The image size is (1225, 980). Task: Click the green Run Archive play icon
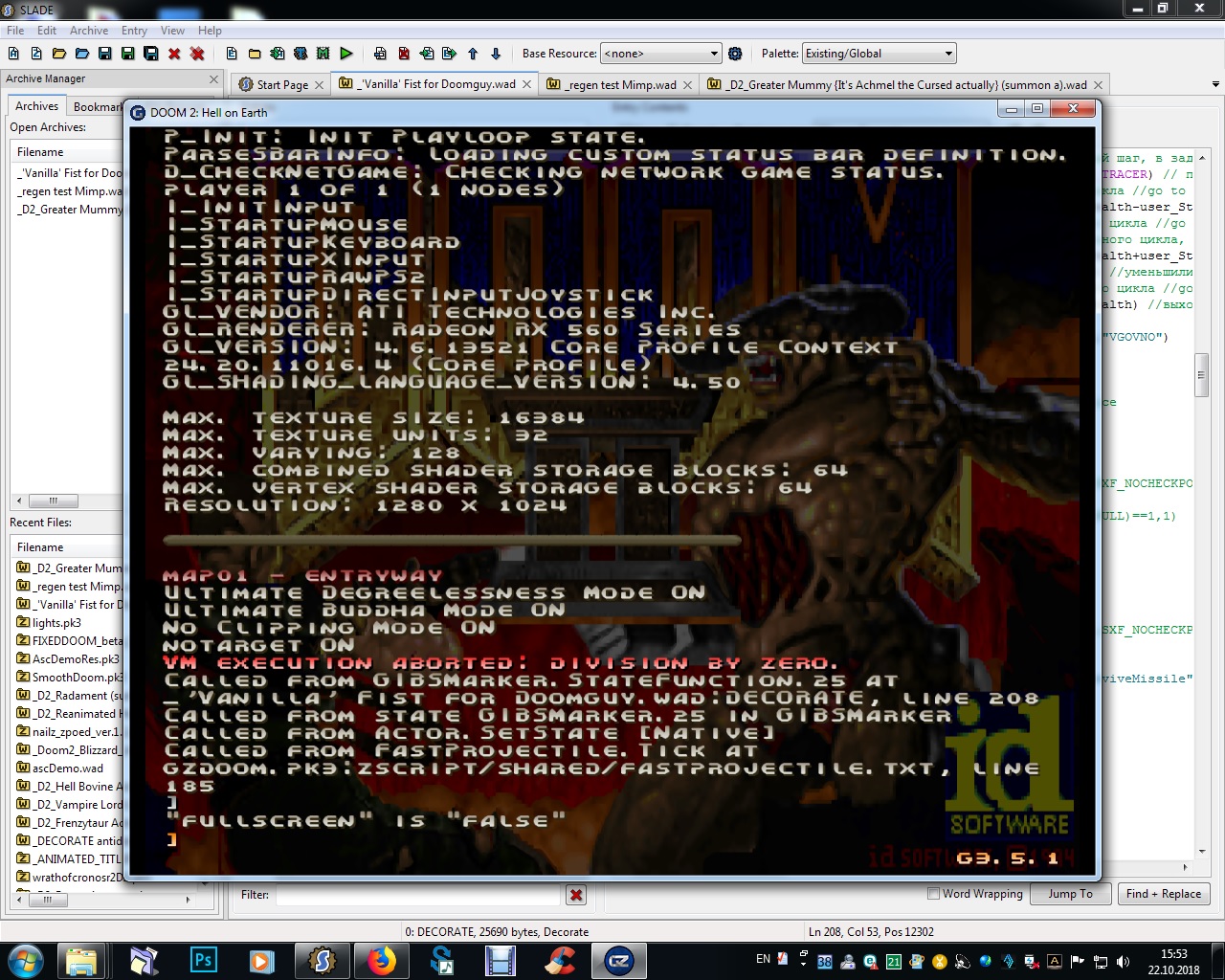[x=346, y=54]
